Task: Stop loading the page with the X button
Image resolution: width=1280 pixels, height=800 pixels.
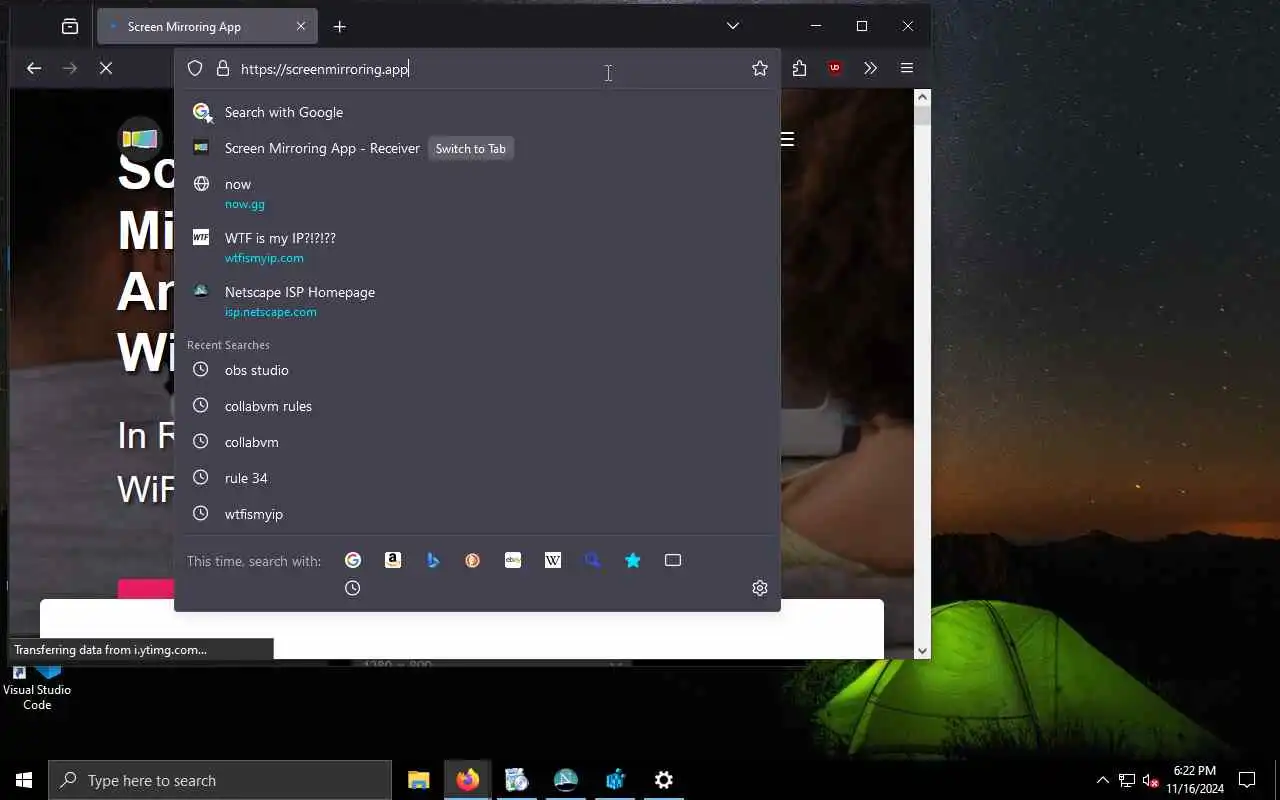Action: point(106,68)
